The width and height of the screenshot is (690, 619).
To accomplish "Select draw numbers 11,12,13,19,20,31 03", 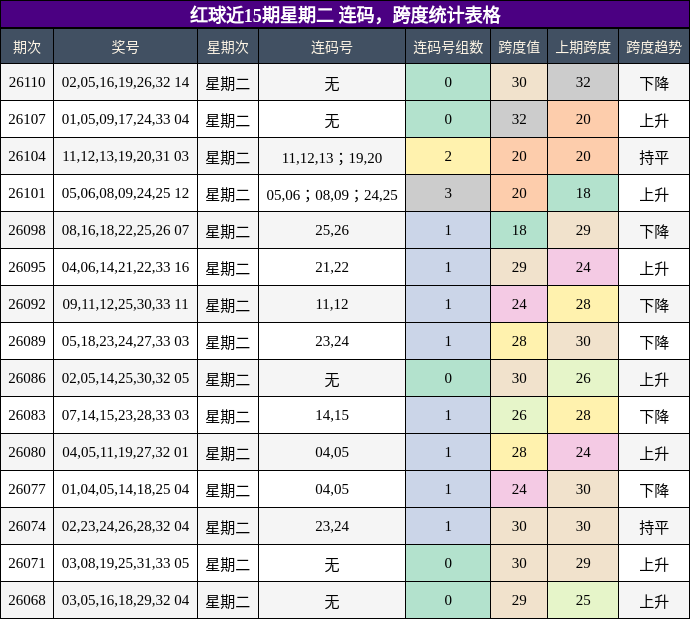I will [125, 156].
